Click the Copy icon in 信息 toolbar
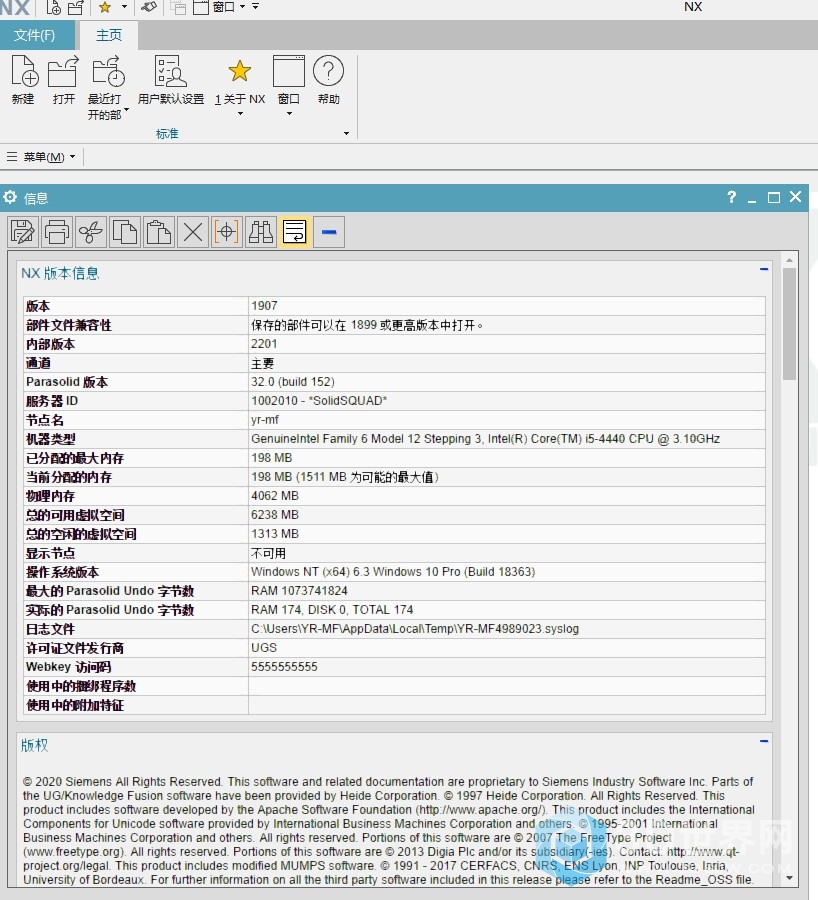 coord(125,232)
